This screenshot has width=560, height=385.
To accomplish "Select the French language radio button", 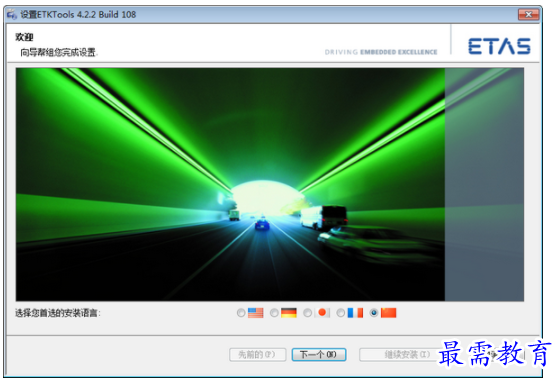I will pos(340,313).
